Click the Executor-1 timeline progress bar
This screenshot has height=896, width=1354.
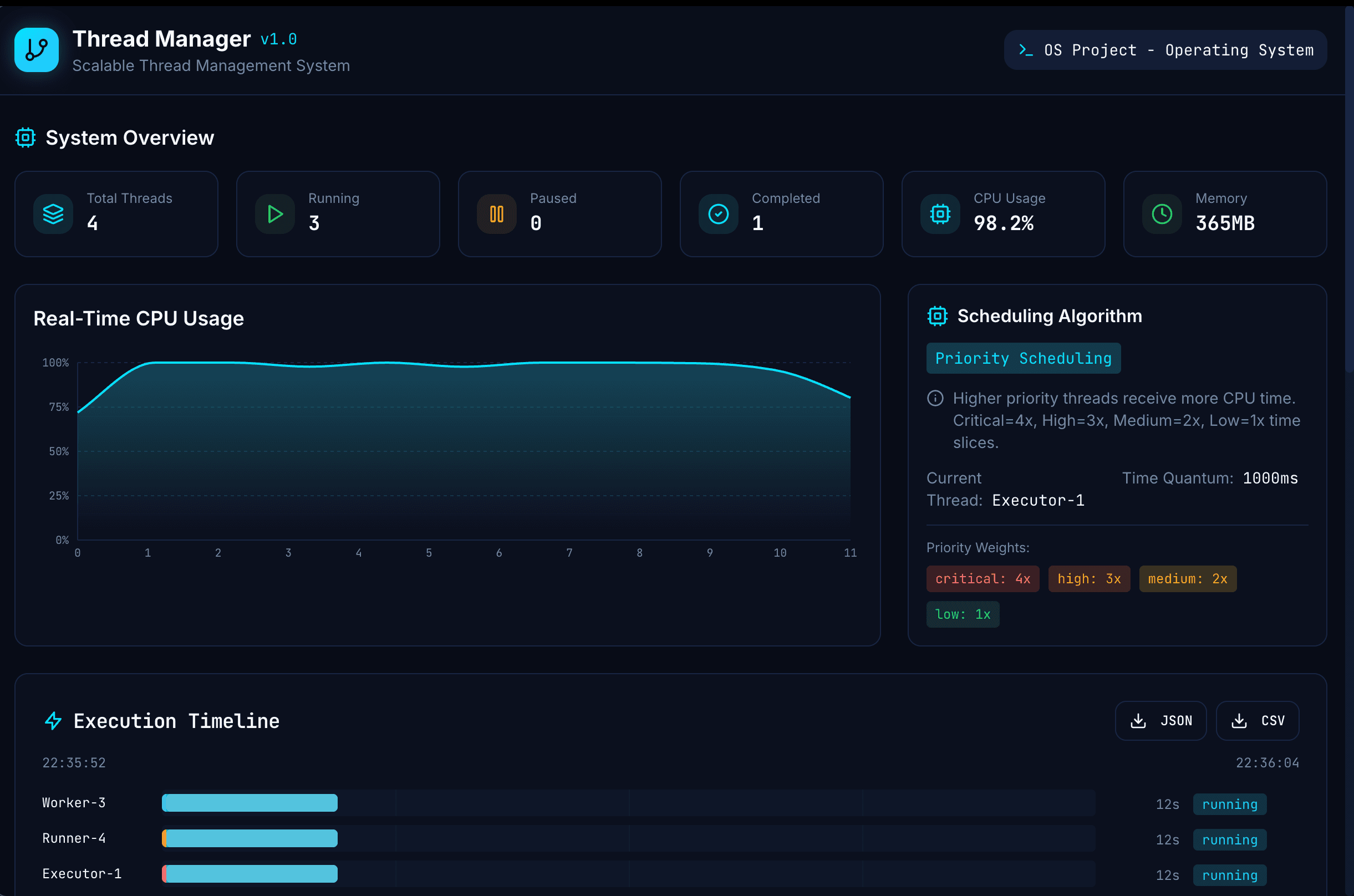click(x=250, y=874)
